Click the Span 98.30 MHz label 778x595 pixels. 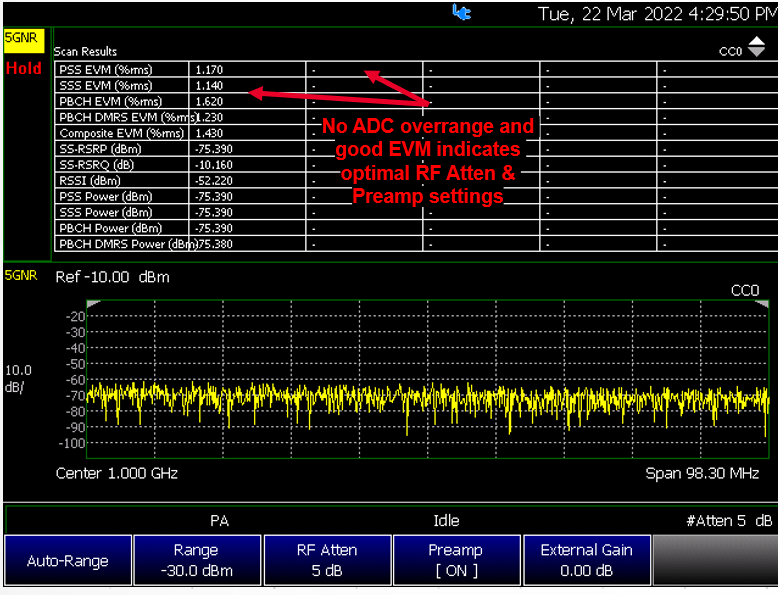[702, 473]
